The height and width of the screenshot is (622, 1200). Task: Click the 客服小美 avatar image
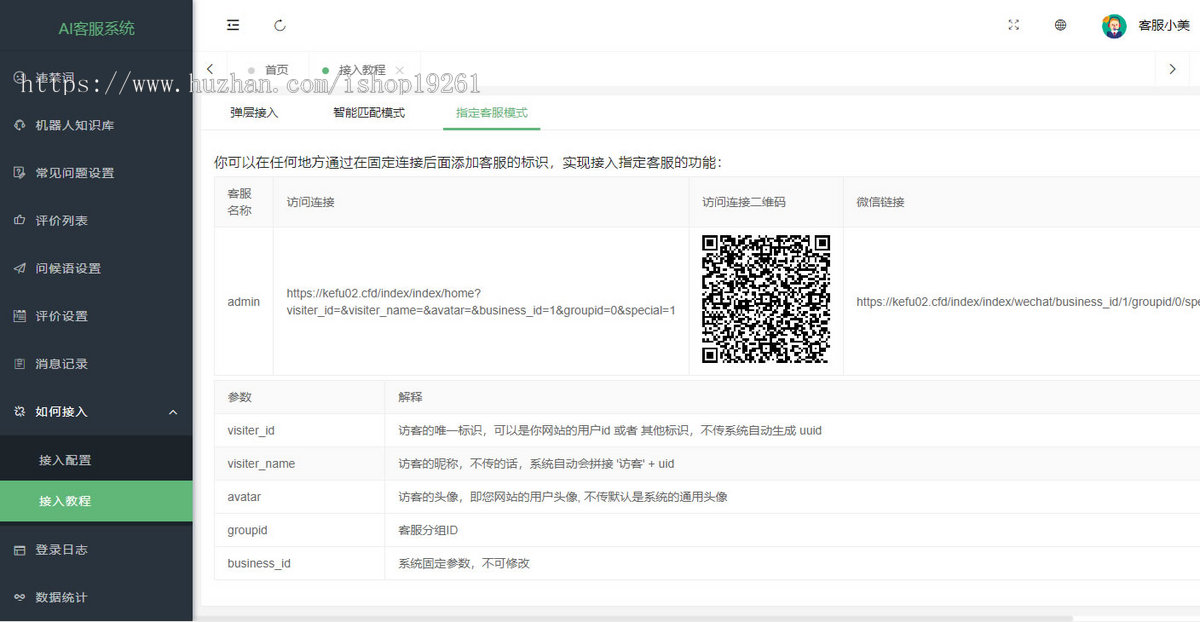(1114, 26)
